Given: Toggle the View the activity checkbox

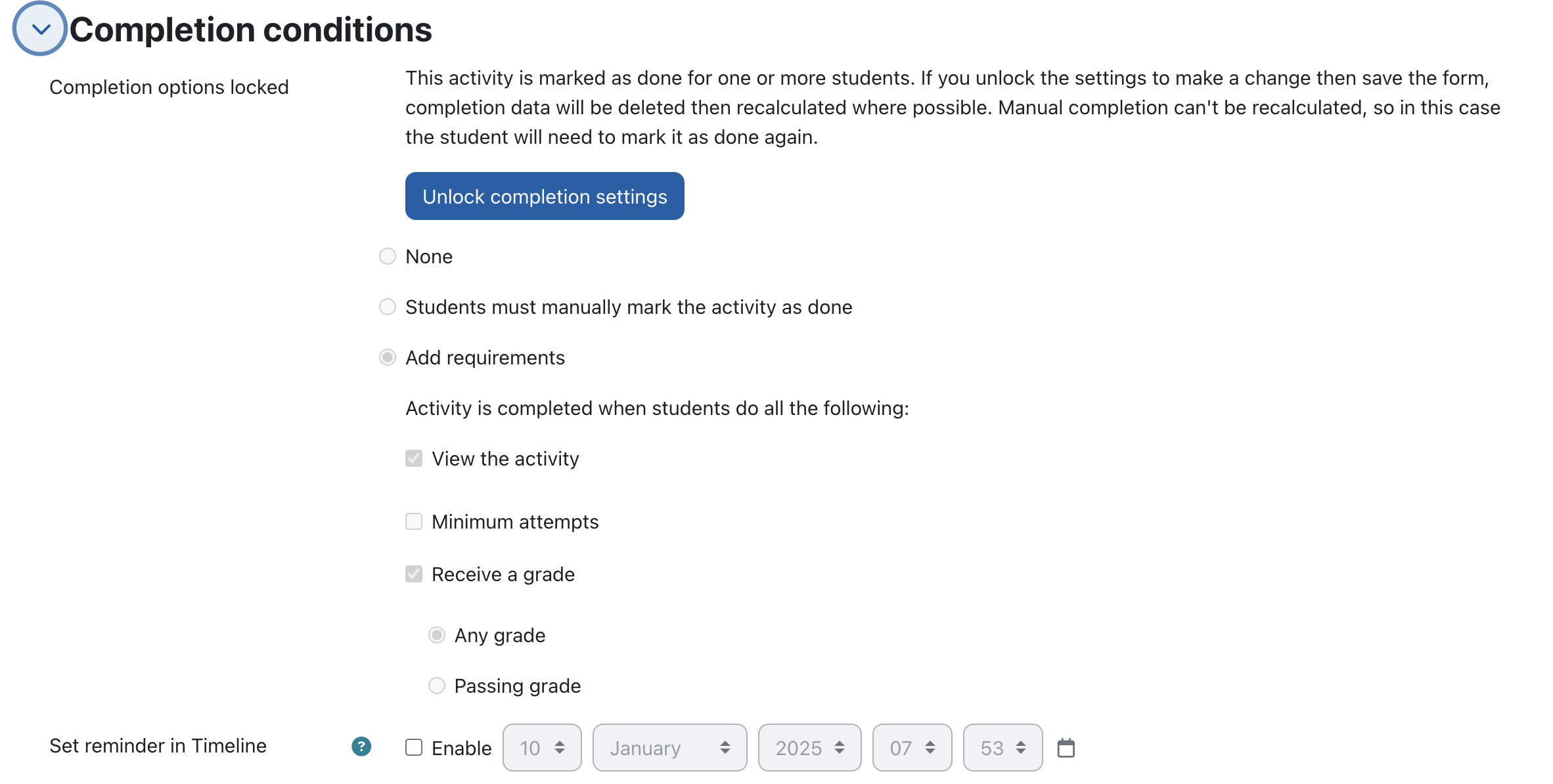Looking at the screenshot, I should pyautogui.click(x=414, y=458).
